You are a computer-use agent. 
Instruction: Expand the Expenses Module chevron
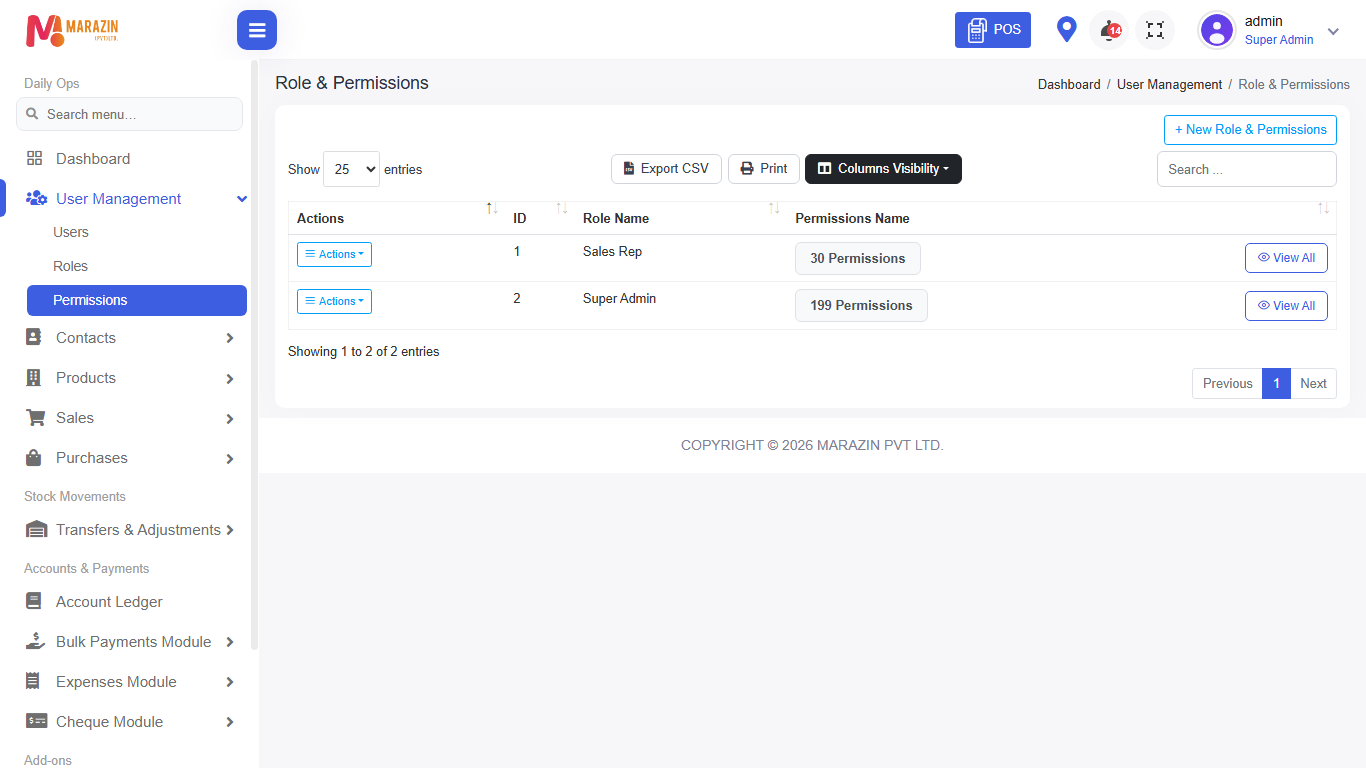(230, 682)
